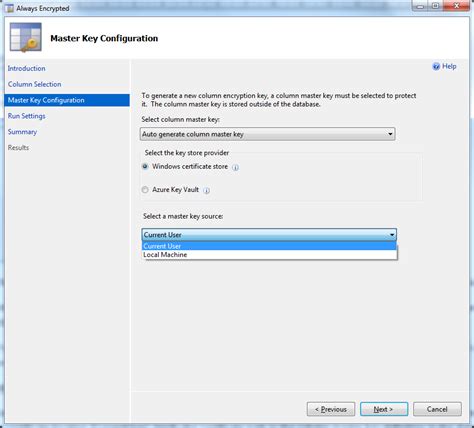Viewport: 474px width, 428px height.
Task: Maximize the Always Encrypted window
Action: tap(436, 6)
